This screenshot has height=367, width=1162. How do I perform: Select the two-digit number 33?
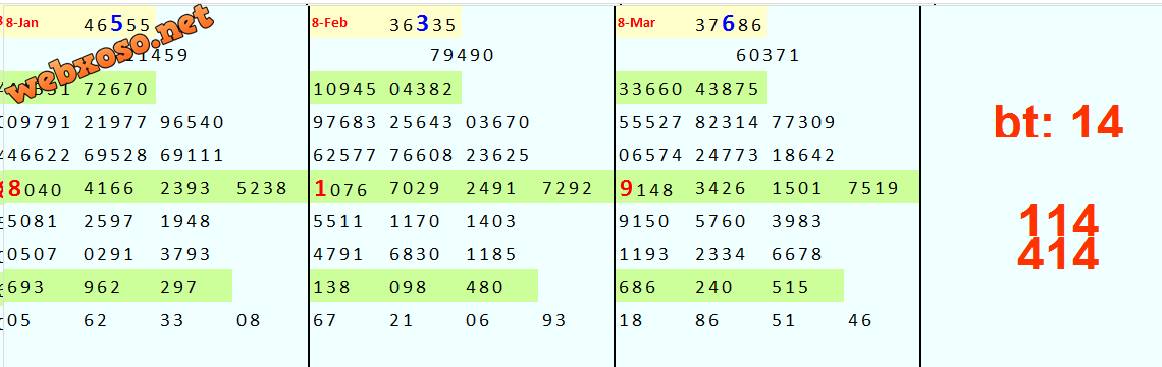tap(172, 320)
